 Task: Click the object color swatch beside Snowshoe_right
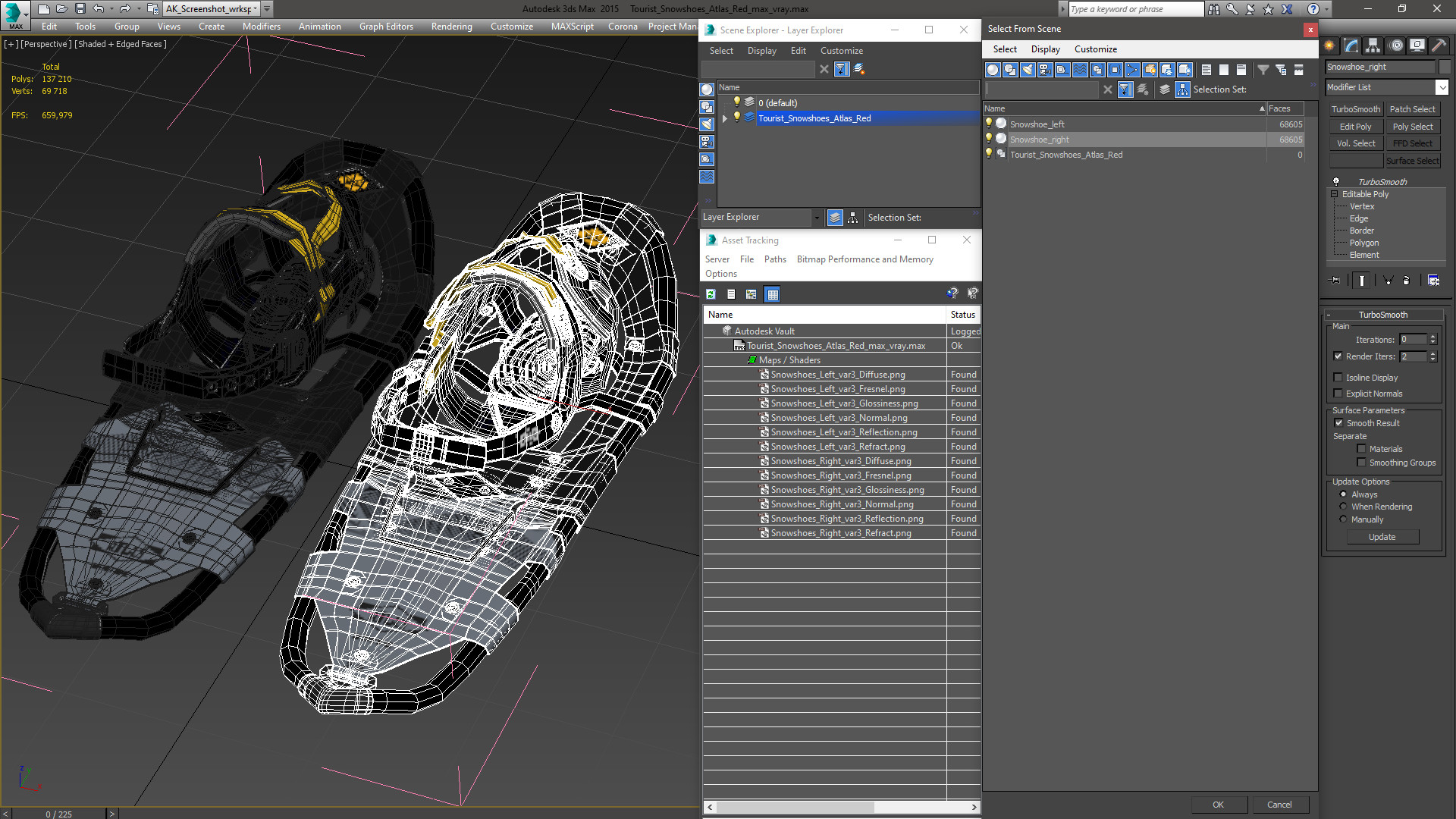[1444, 67]
